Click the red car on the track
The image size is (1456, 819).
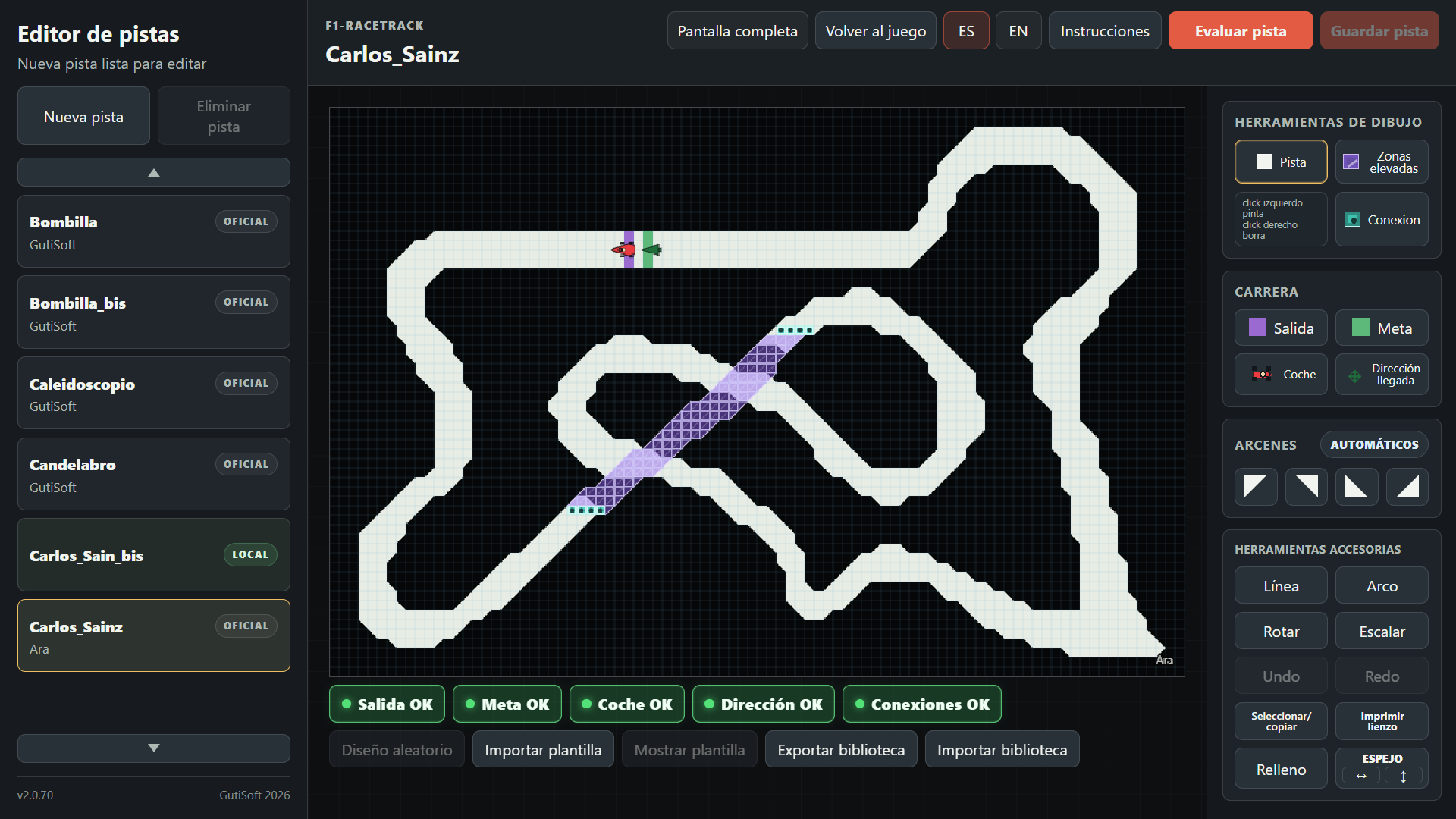(624, 249)
